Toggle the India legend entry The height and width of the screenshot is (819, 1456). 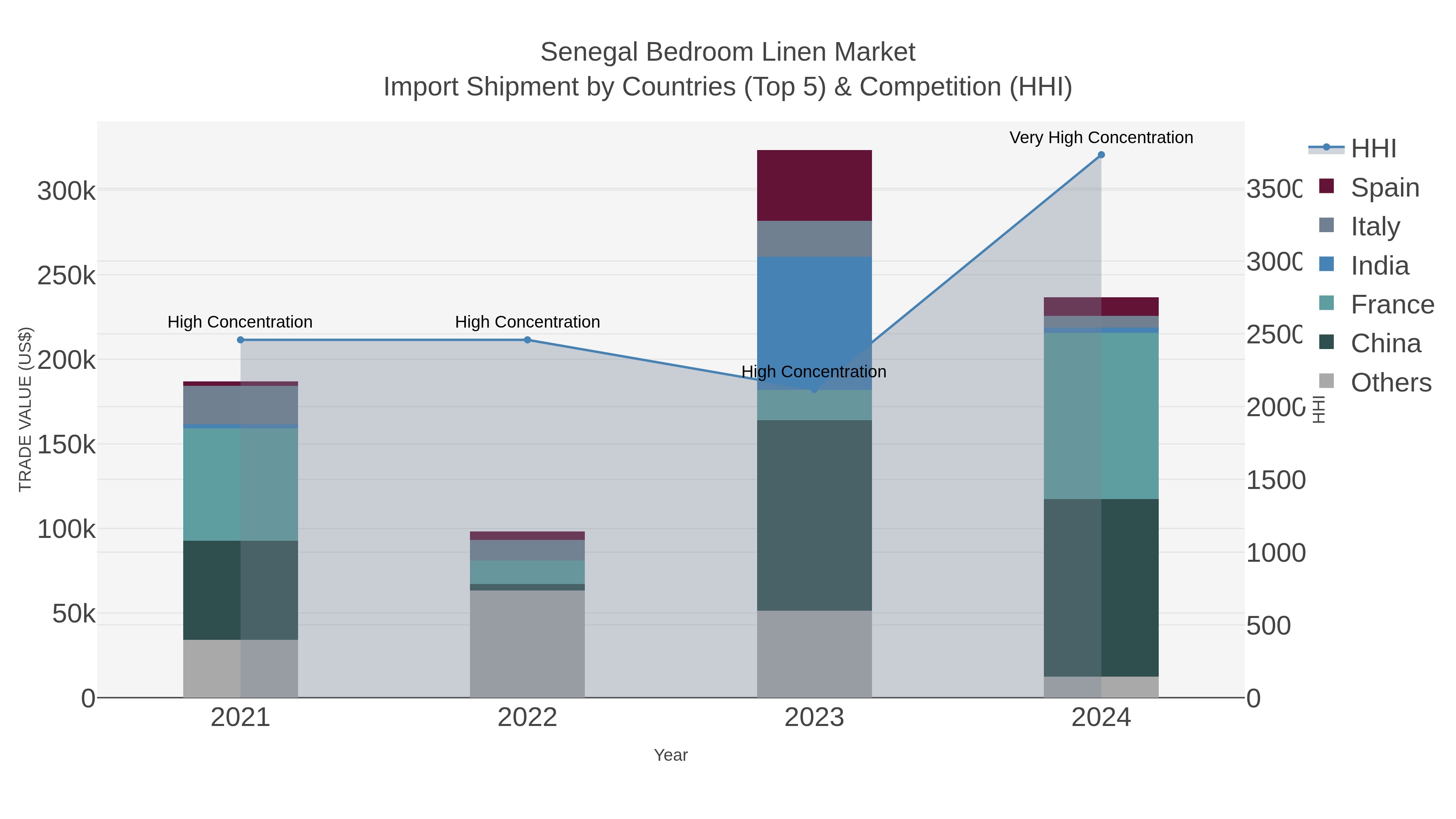pyautogui.click(x=1365, y=265)
